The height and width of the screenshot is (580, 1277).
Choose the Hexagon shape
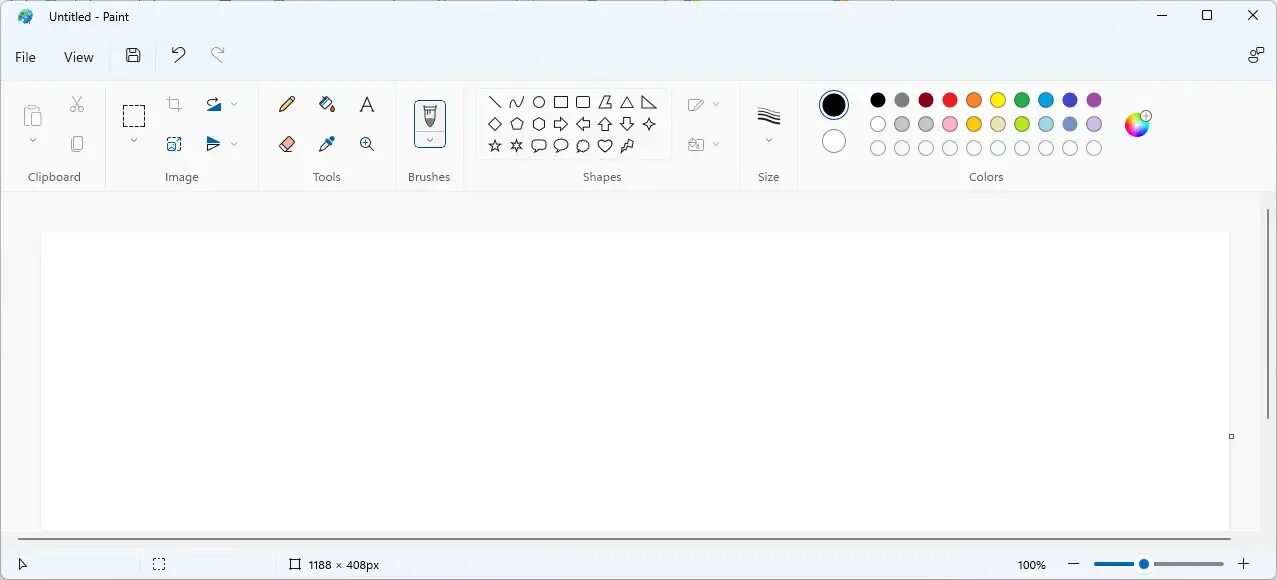click(x=539, y=124)
